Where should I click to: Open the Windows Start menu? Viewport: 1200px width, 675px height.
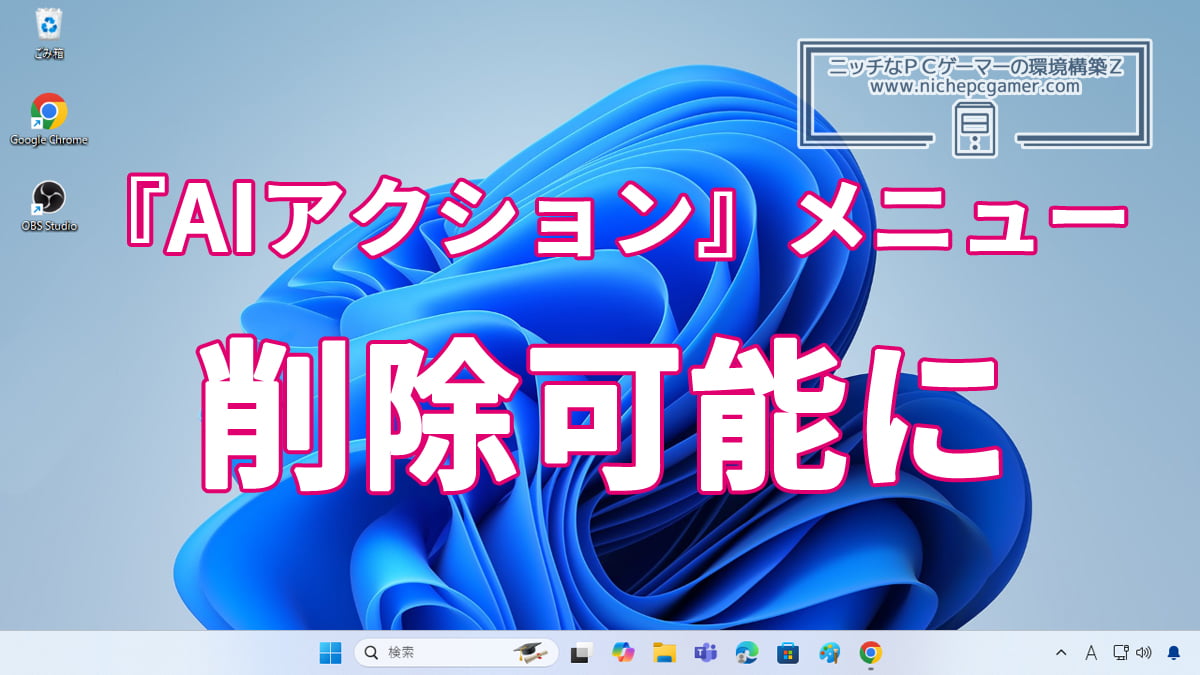click(330, 653)
